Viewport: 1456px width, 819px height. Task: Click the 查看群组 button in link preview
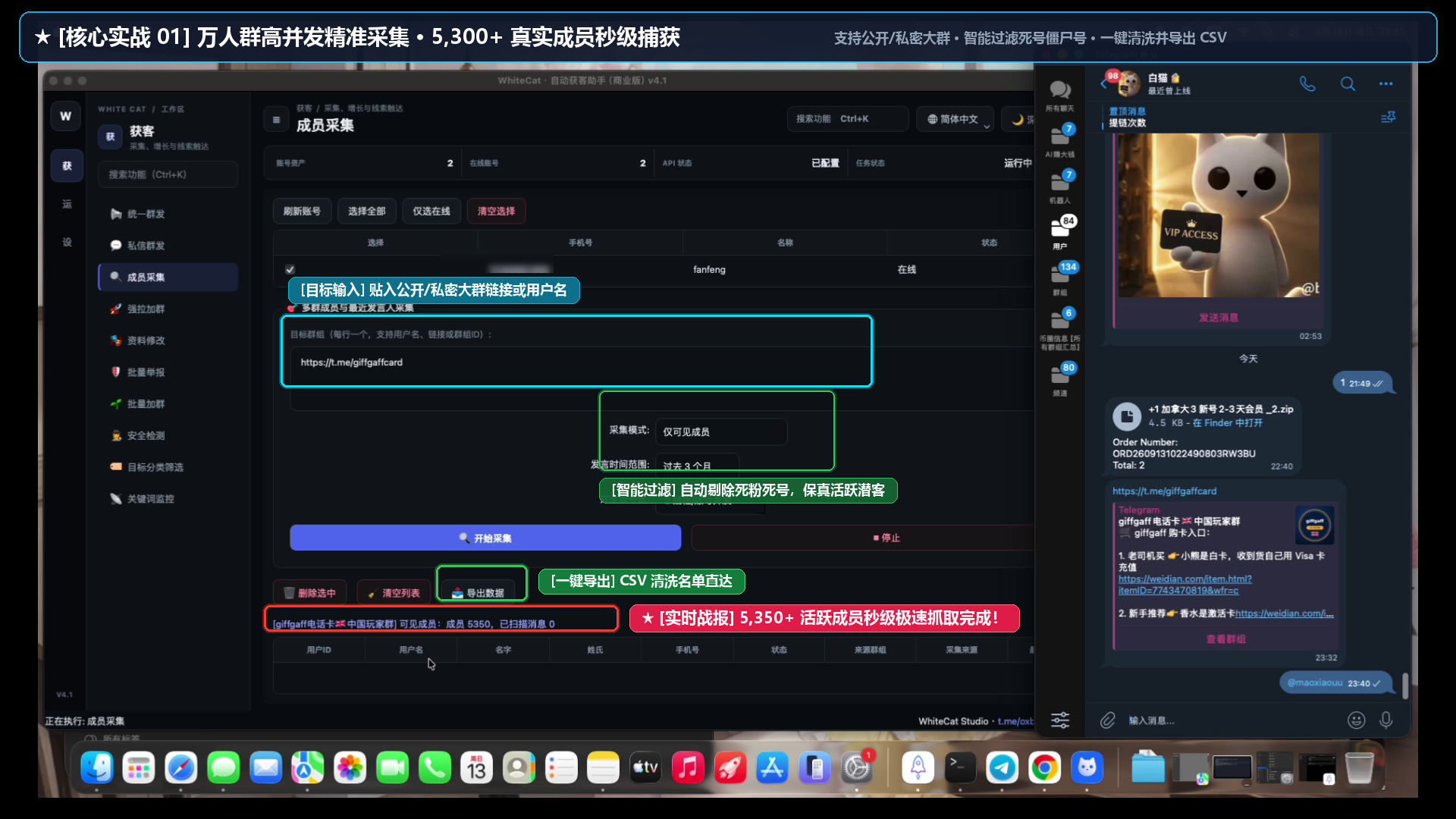pos(1225,639)
